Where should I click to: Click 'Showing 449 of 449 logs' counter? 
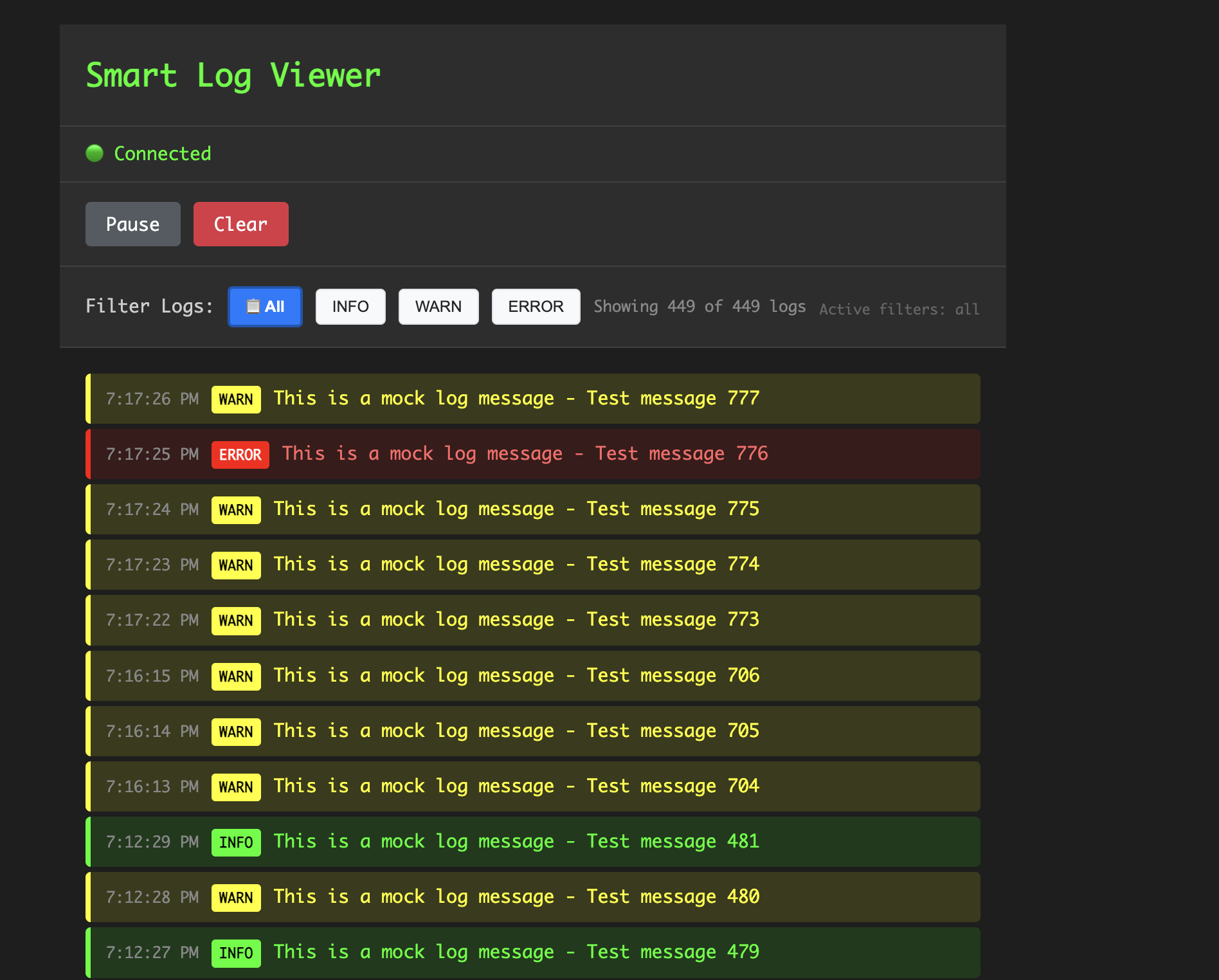(x=700, y=307)
